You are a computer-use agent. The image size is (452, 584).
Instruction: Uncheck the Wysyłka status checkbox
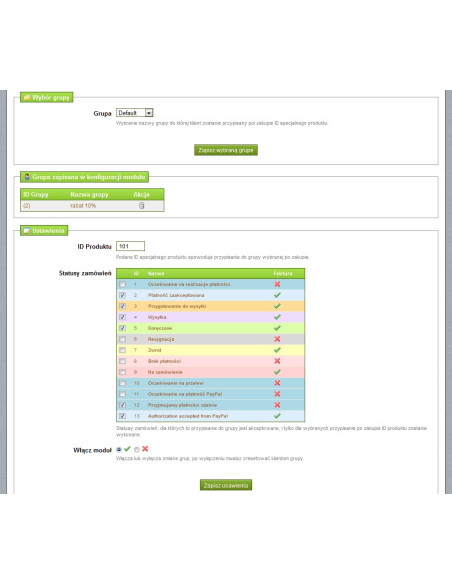(122, 317)
